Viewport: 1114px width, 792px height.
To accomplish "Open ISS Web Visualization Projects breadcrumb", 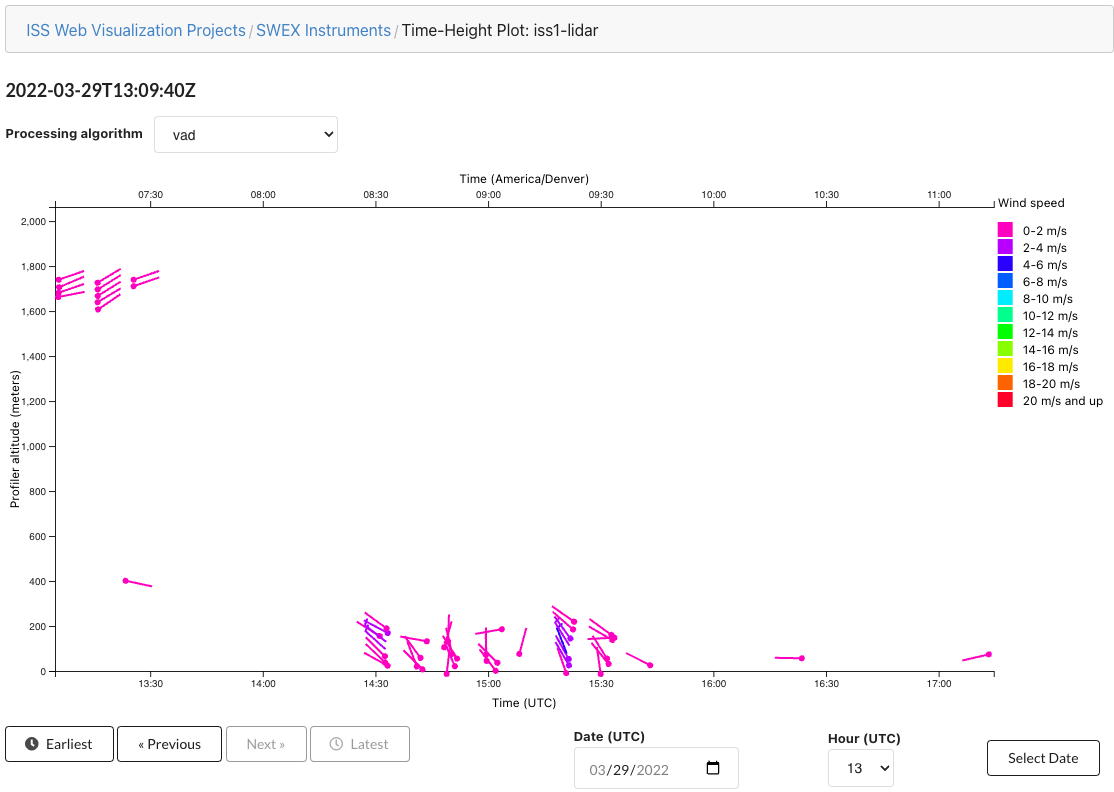I will click(136, 30).
